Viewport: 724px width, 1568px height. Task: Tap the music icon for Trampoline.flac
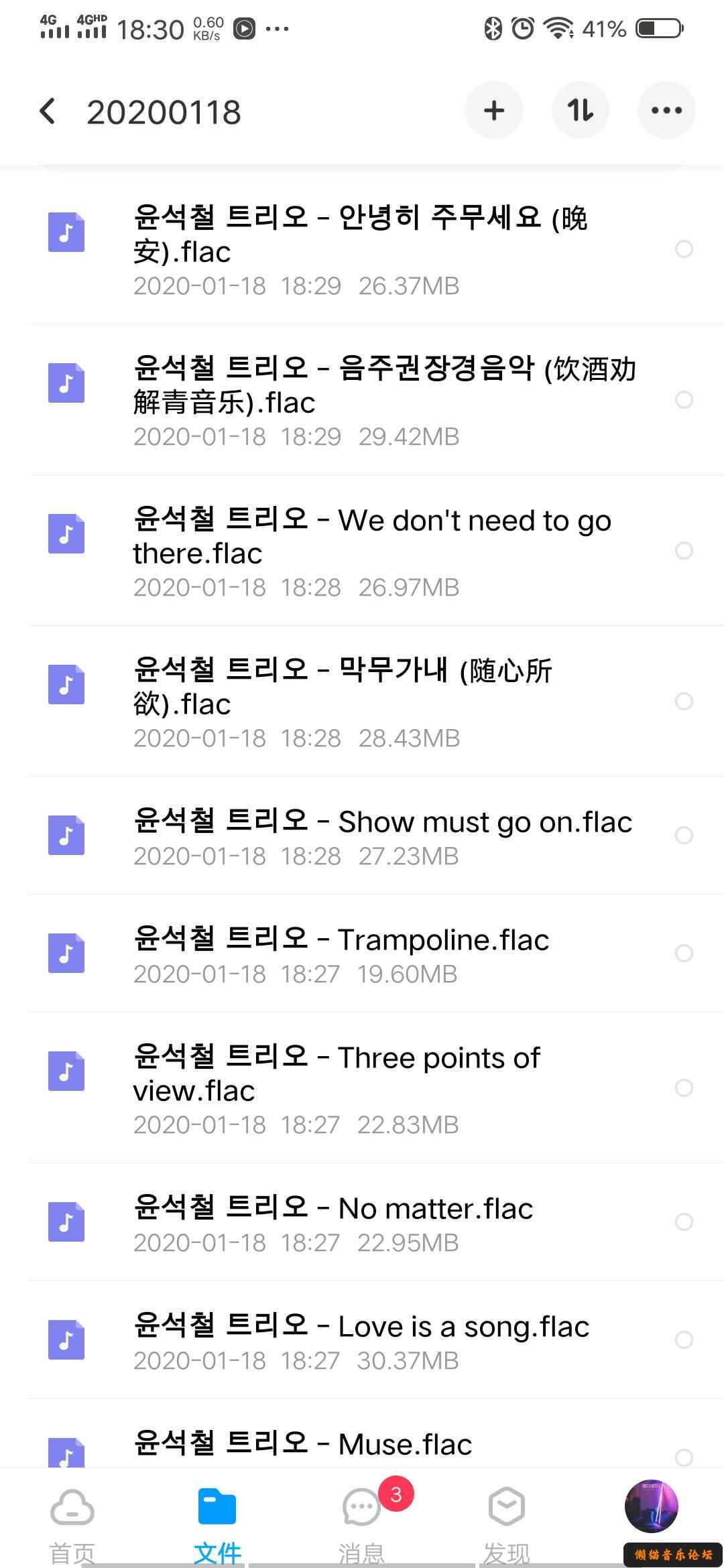click(x=66, y=953)
